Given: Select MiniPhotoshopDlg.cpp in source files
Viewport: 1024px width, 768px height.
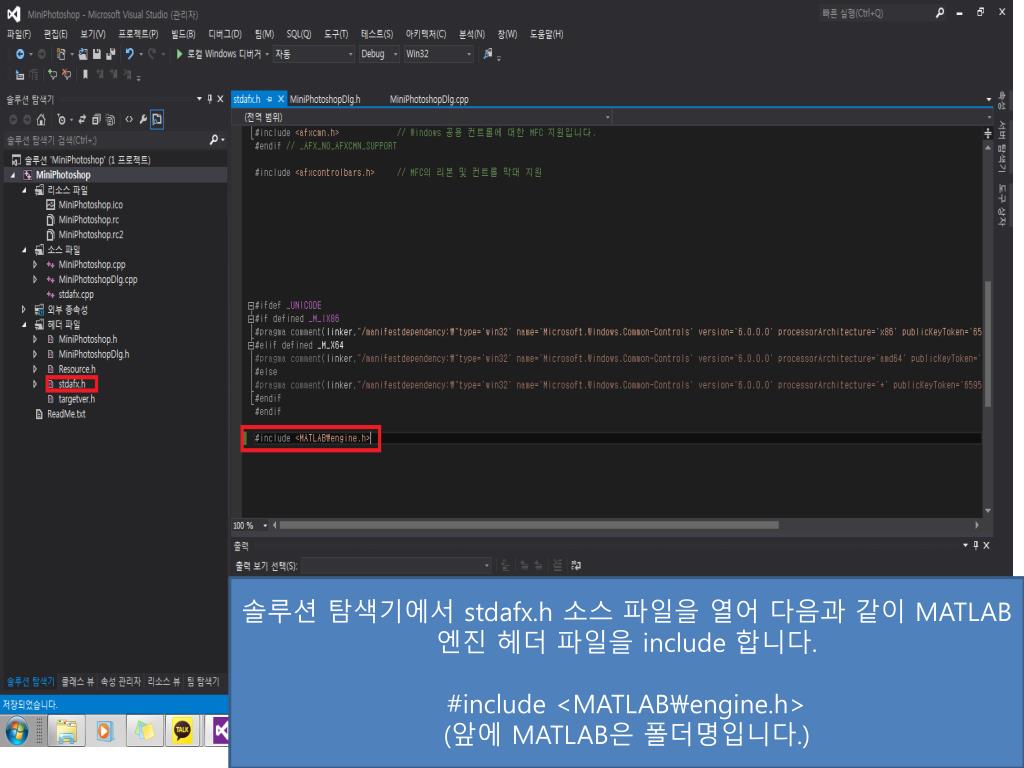Looking at the screenshot, I should [x=98, y=280].
